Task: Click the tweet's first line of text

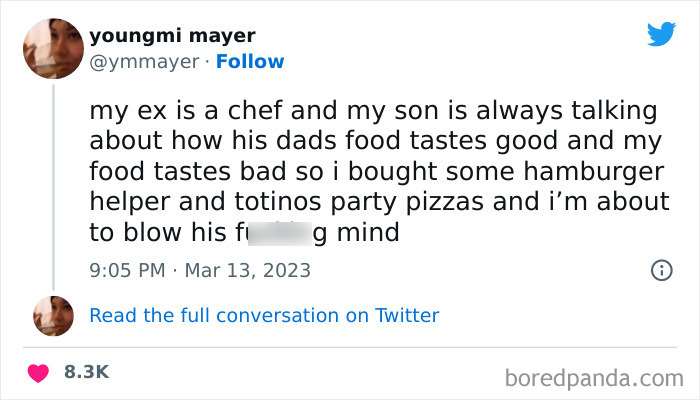Action: (x=371, y=108)
